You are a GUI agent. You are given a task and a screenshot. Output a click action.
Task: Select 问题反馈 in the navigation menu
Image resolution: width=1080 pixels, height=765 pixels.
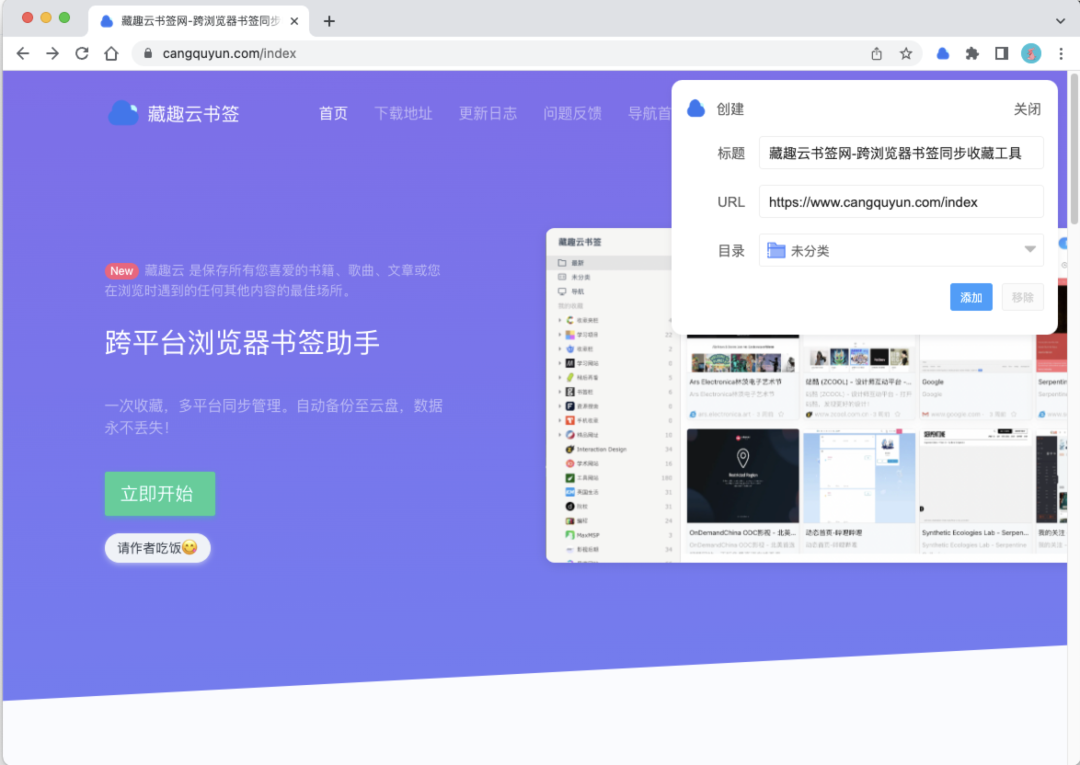click(x=573, y=113)
